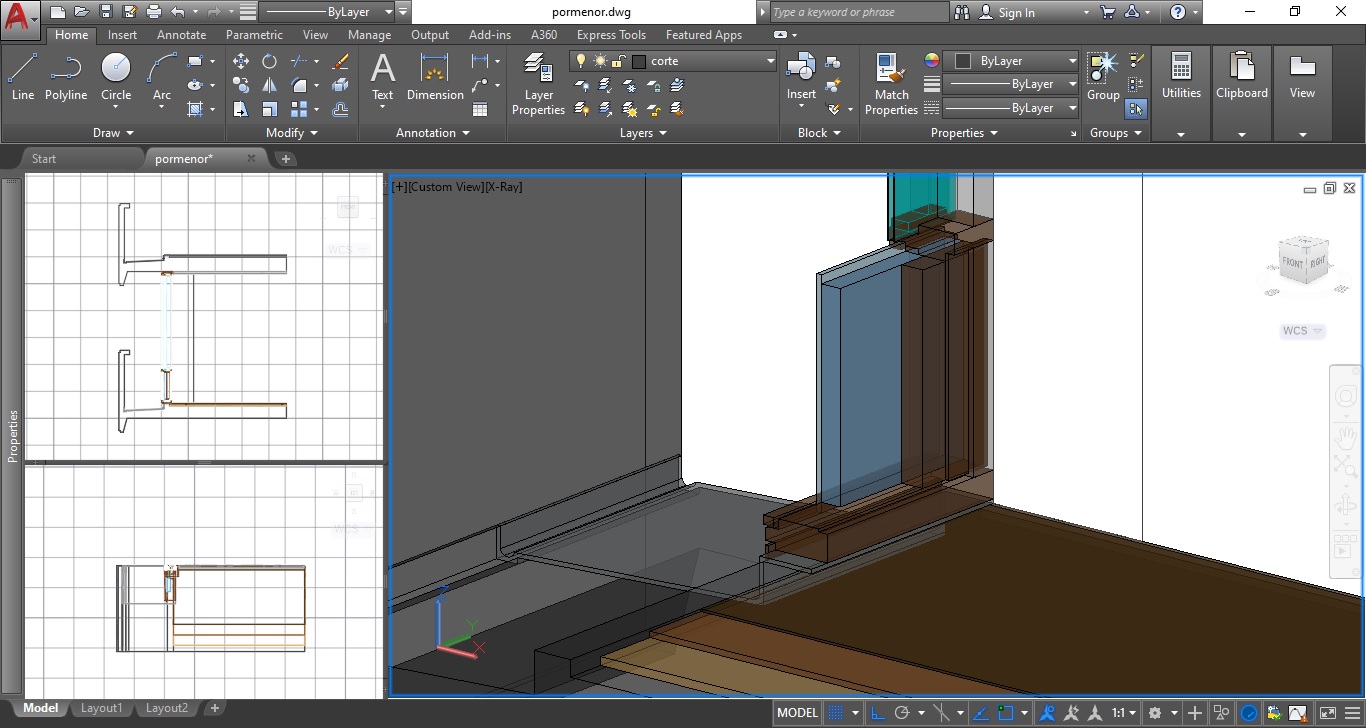Expand the Modify panel
The height and width of the screenshot is (728, 1366).
click(x=292, y=132)
